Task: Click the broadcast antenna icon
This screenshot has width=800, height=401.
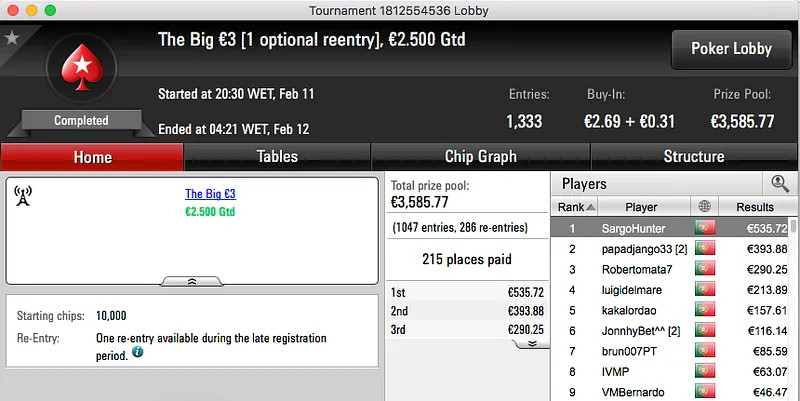Action: pyautogui.click(x=24, y=196)
